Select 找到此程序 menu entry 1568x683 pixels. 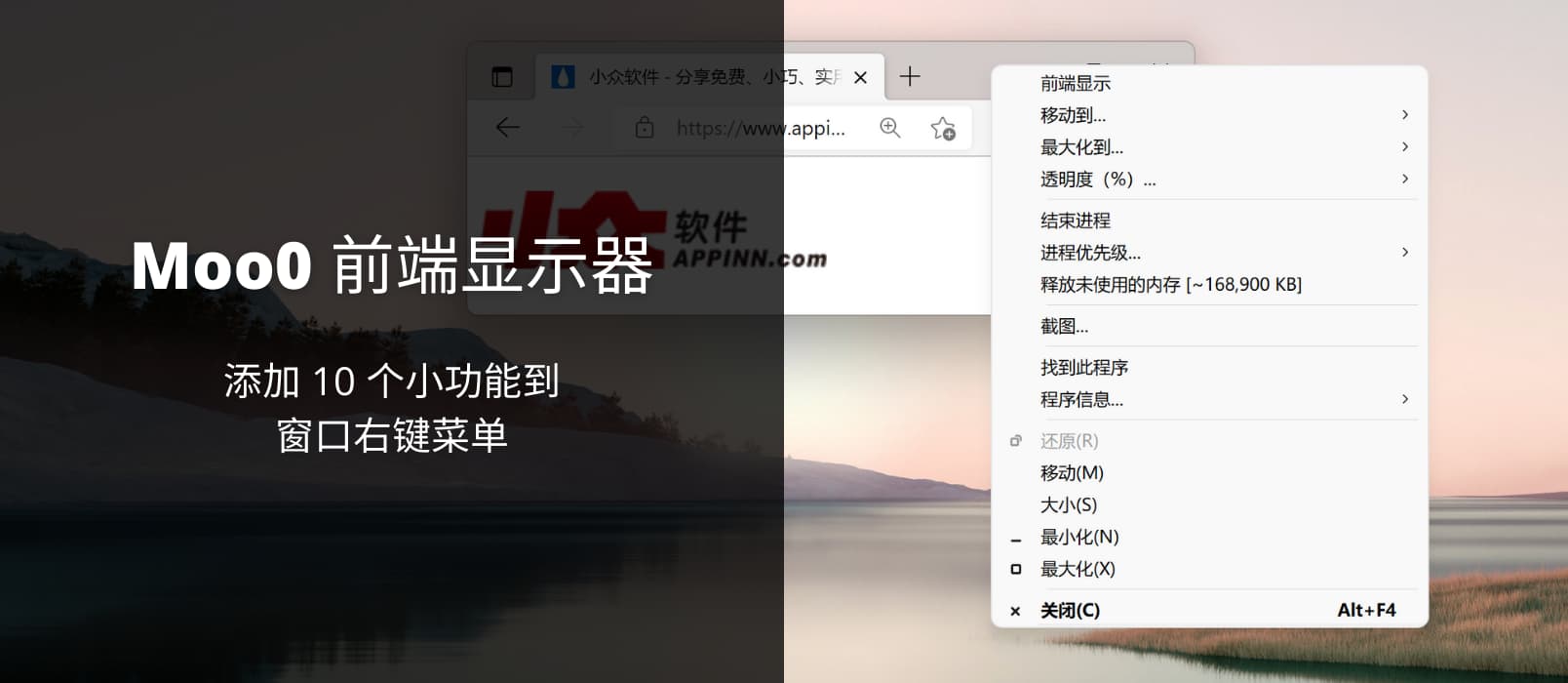(1209, 368)
